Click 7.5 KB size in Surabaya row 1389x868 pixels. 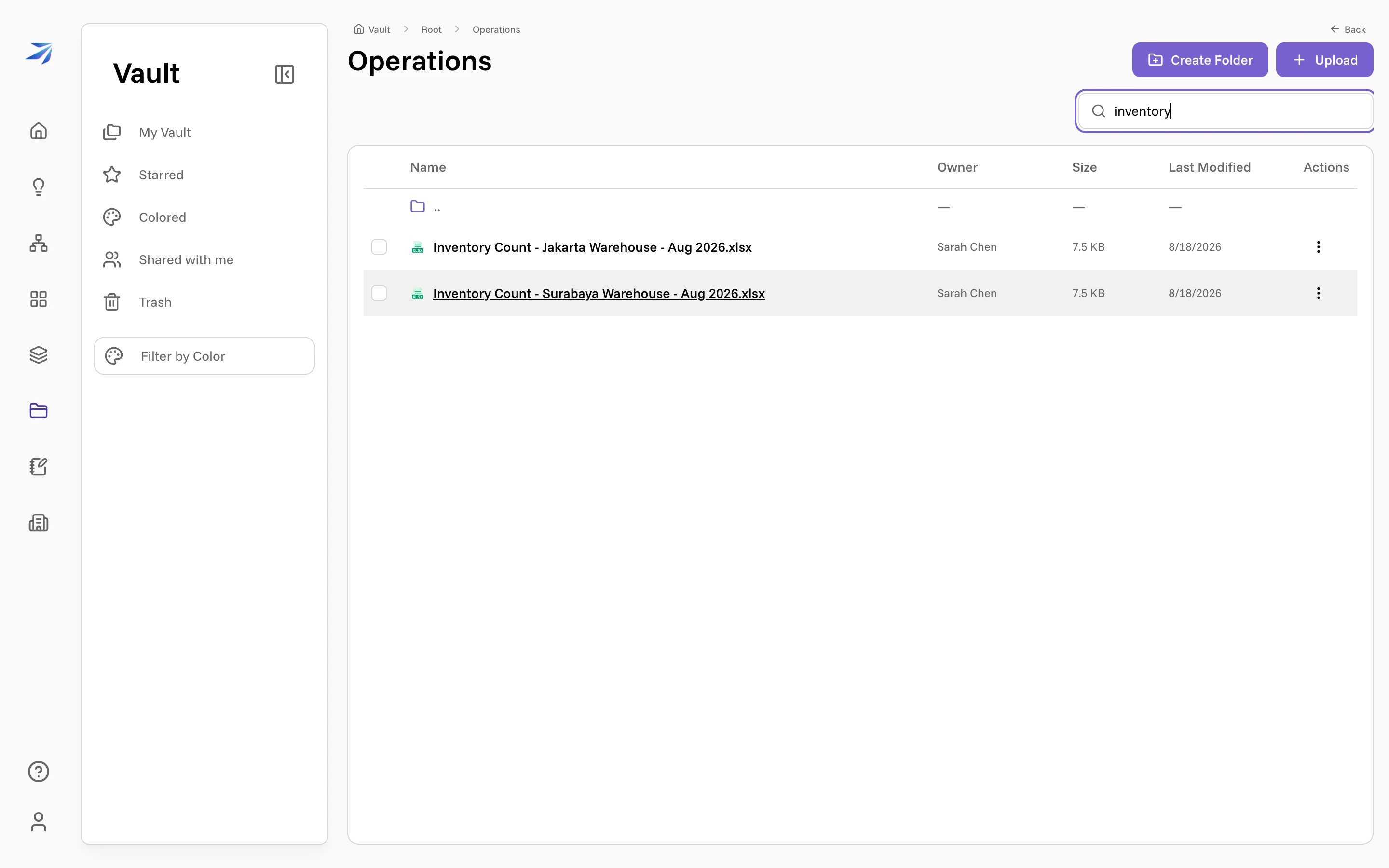tap(1088, 293)
